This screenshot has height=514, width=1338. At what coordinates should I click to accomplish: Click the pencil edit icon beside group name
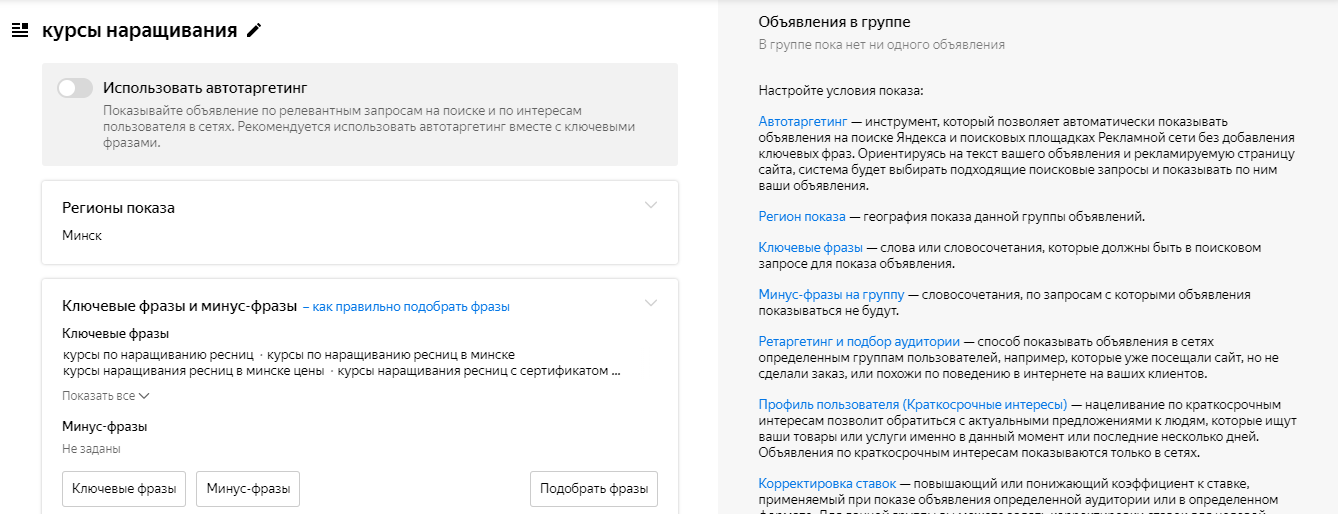(x=254, y=30)
